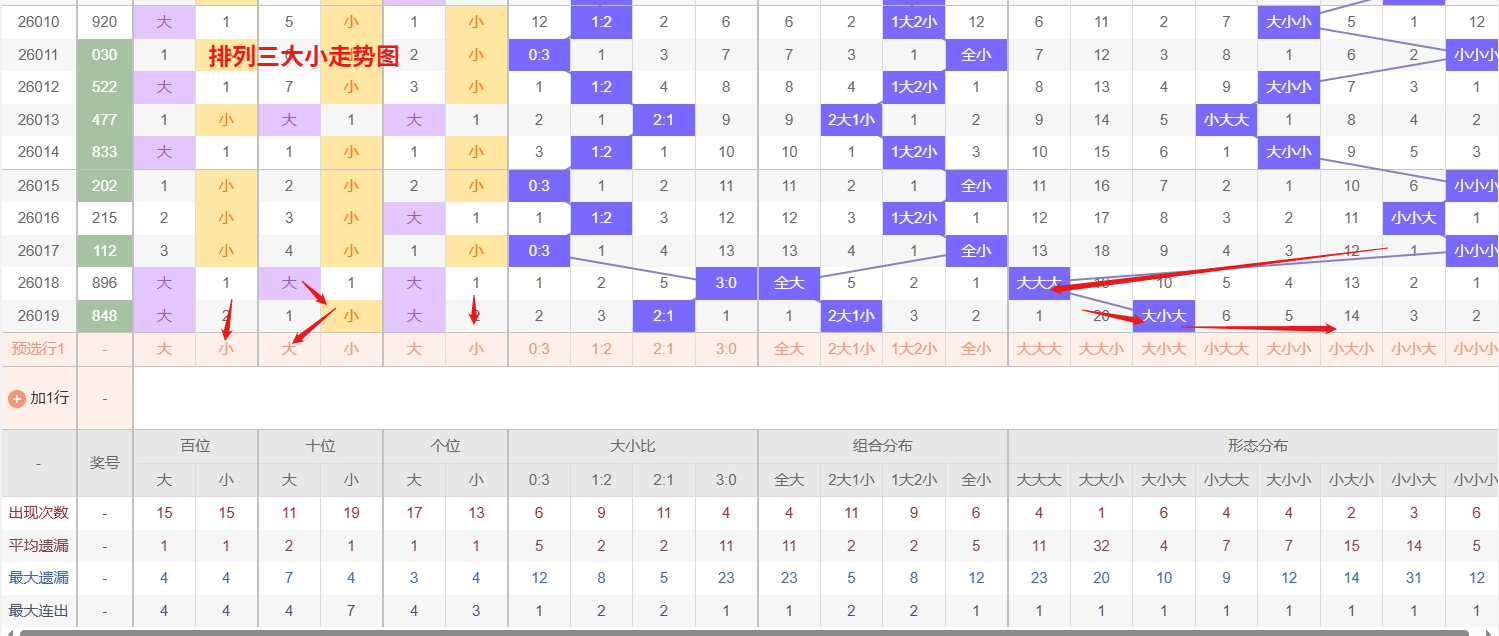Select 2大1小 in the 预选行1 row

point(851,349)
